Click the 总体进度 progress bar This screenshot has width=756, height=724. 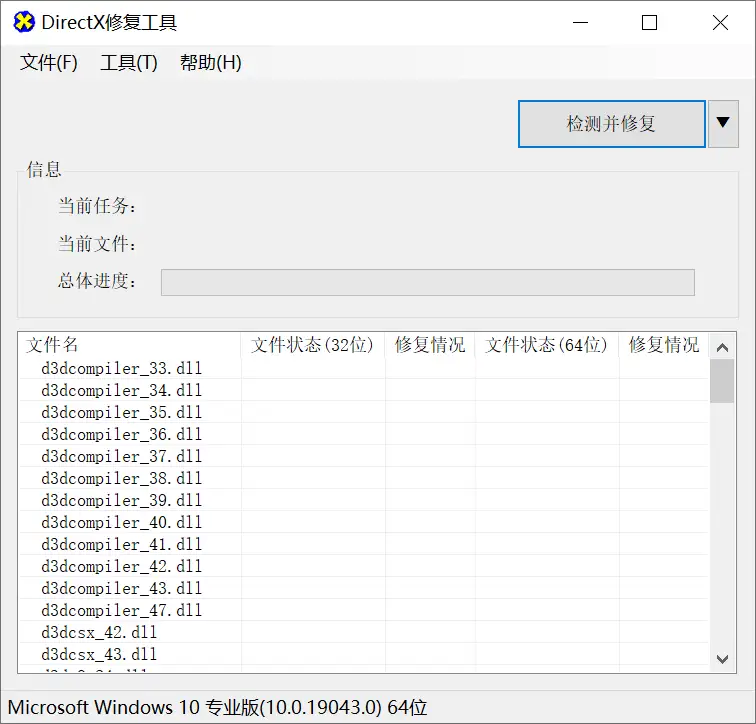(428, 282)
